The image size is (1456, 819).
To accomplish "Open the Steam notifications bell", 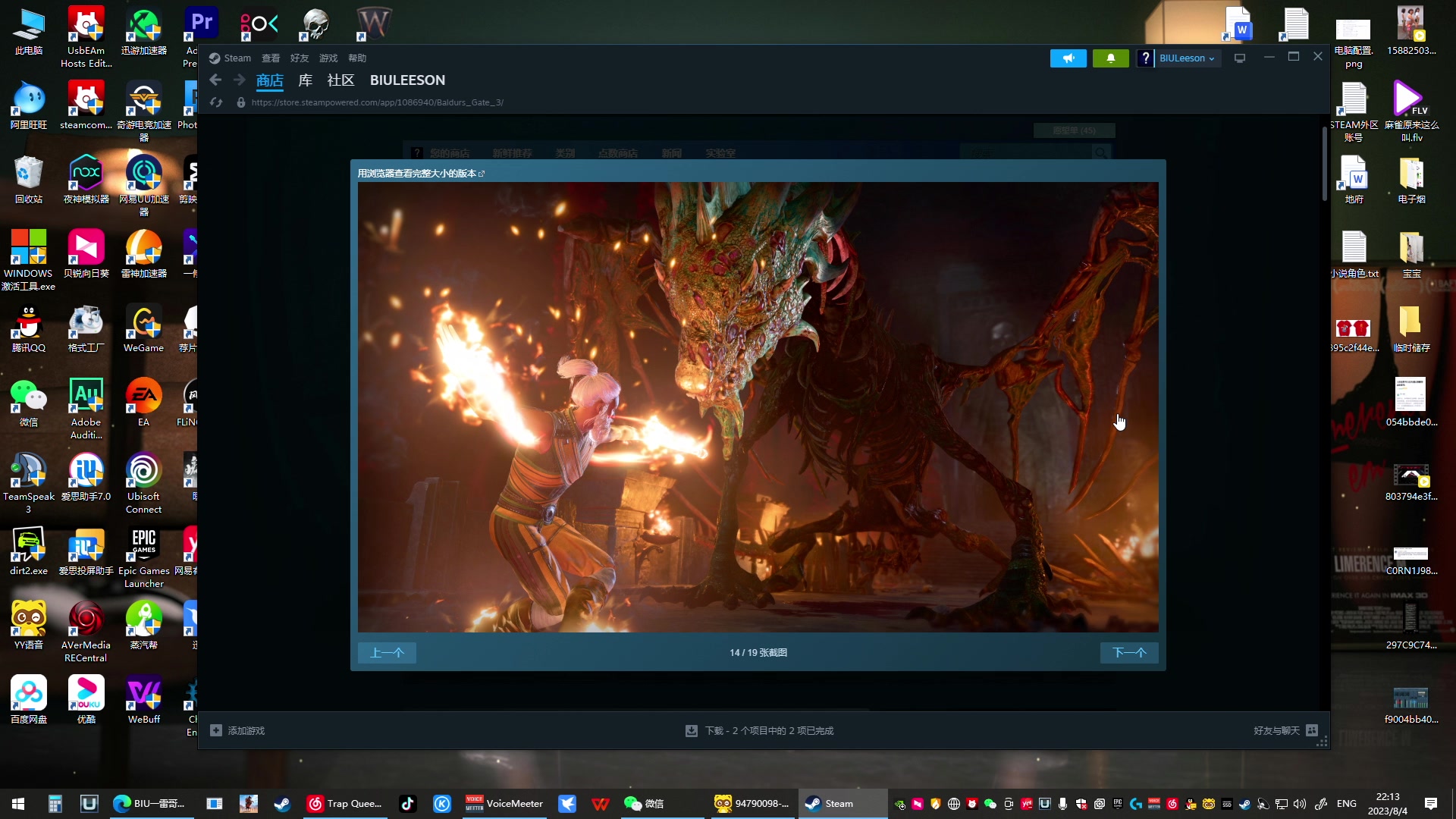I will tap(1110, 58).
